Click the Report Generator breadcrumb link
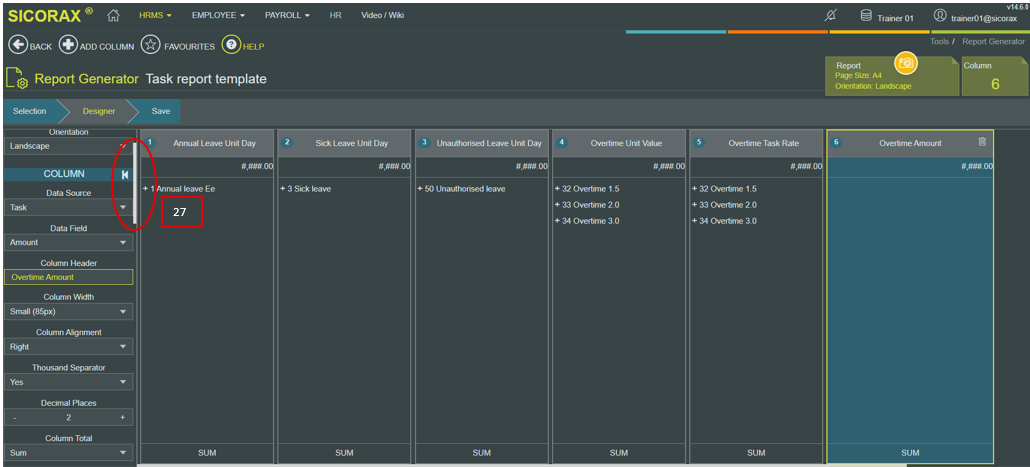Screen dimensions: 1030x467 993,41
